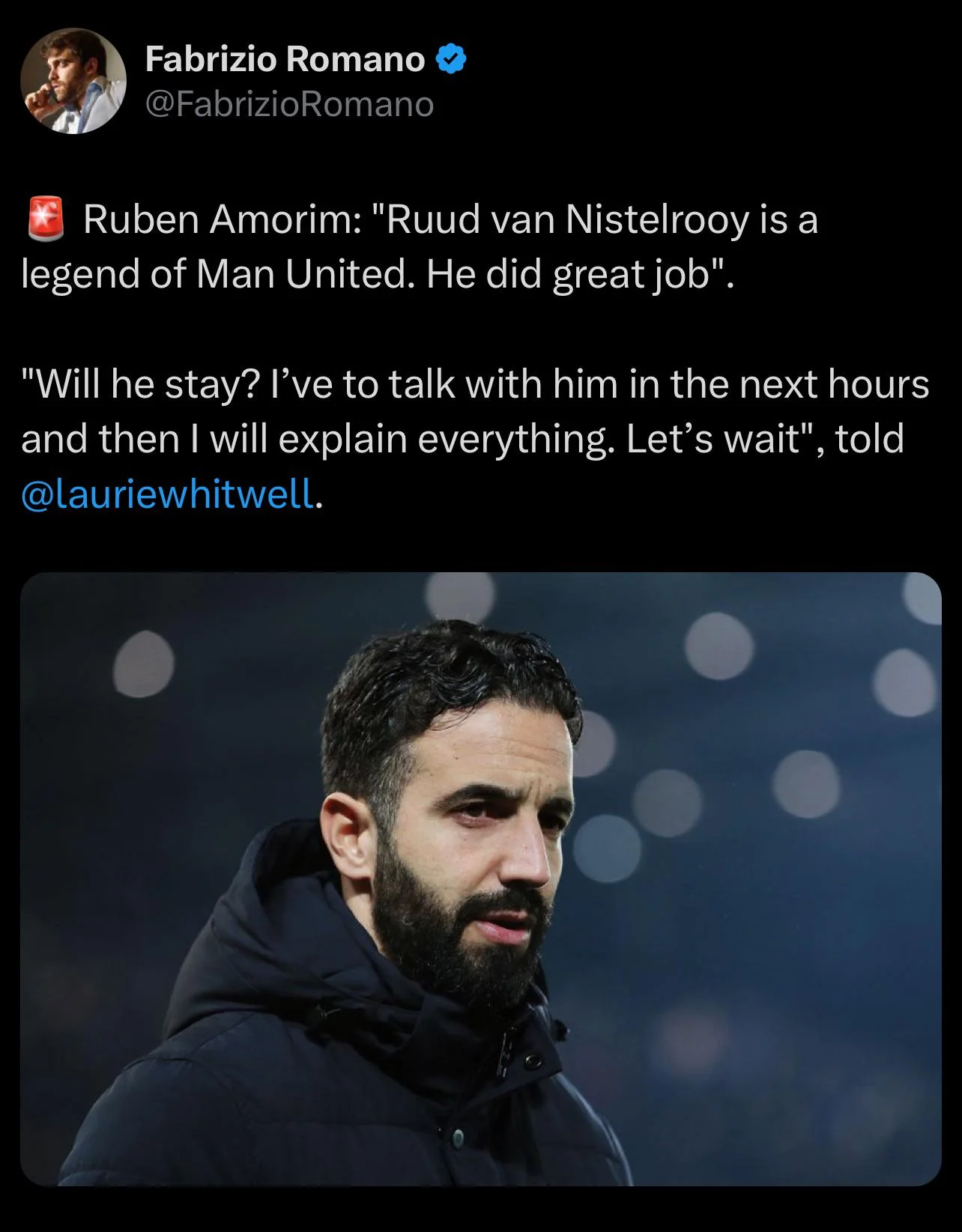The image size is (962, 1232).
Task: Open the @FabrizioRomano handle
Action: click(289, 104)
